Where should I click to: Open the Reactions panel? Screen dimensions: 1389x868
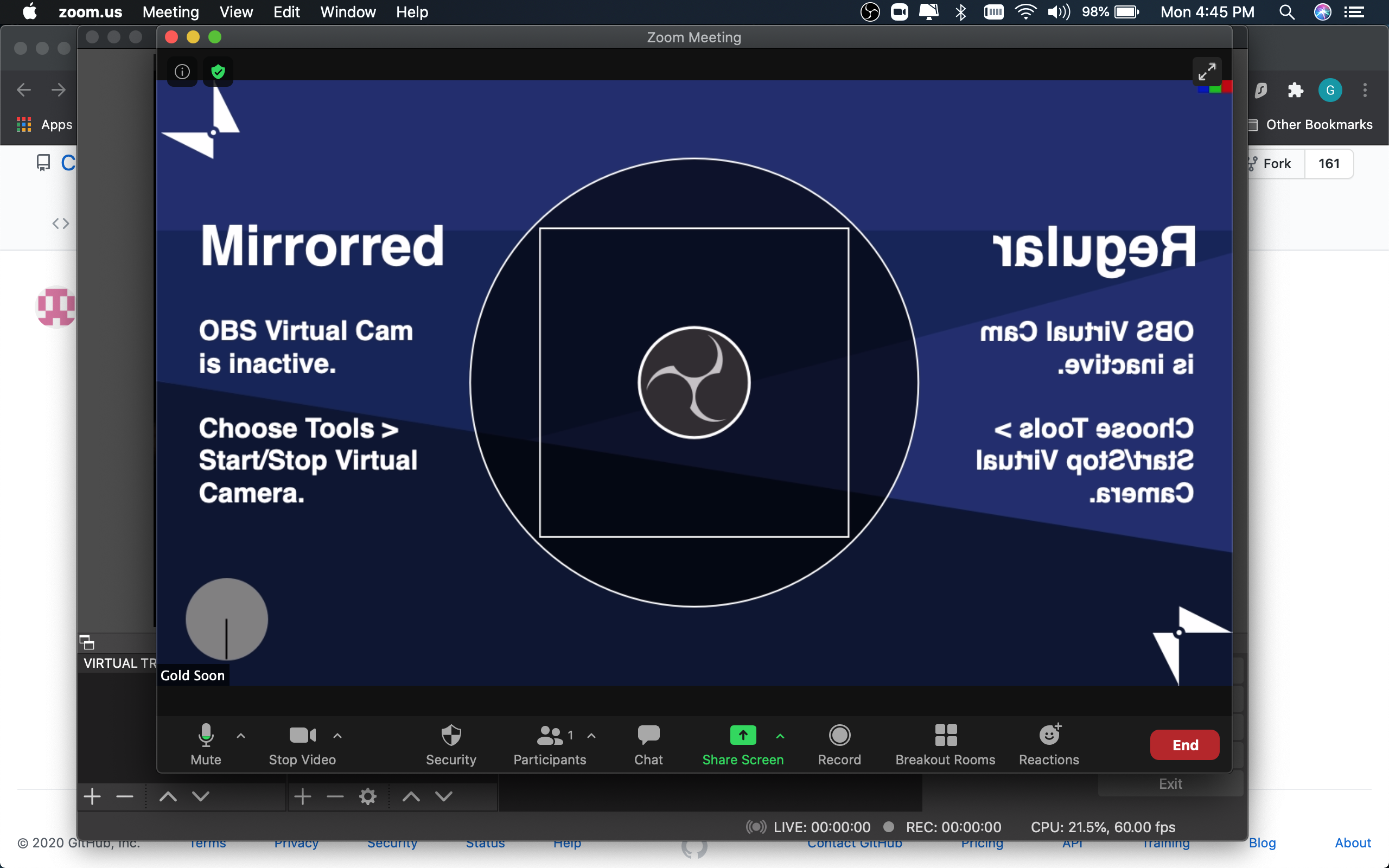point(1048,744)
